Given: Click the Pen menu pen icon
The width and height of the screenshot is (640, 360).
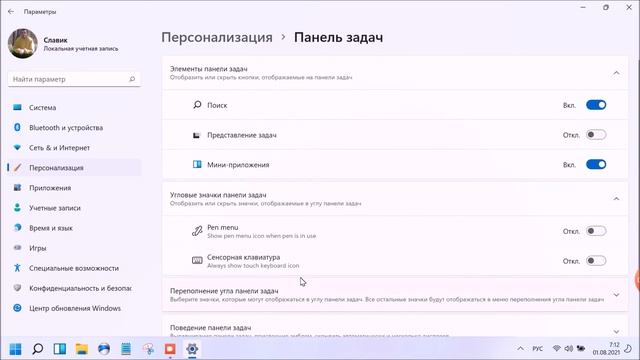Looking at the screenshot, I should point(197,231).
